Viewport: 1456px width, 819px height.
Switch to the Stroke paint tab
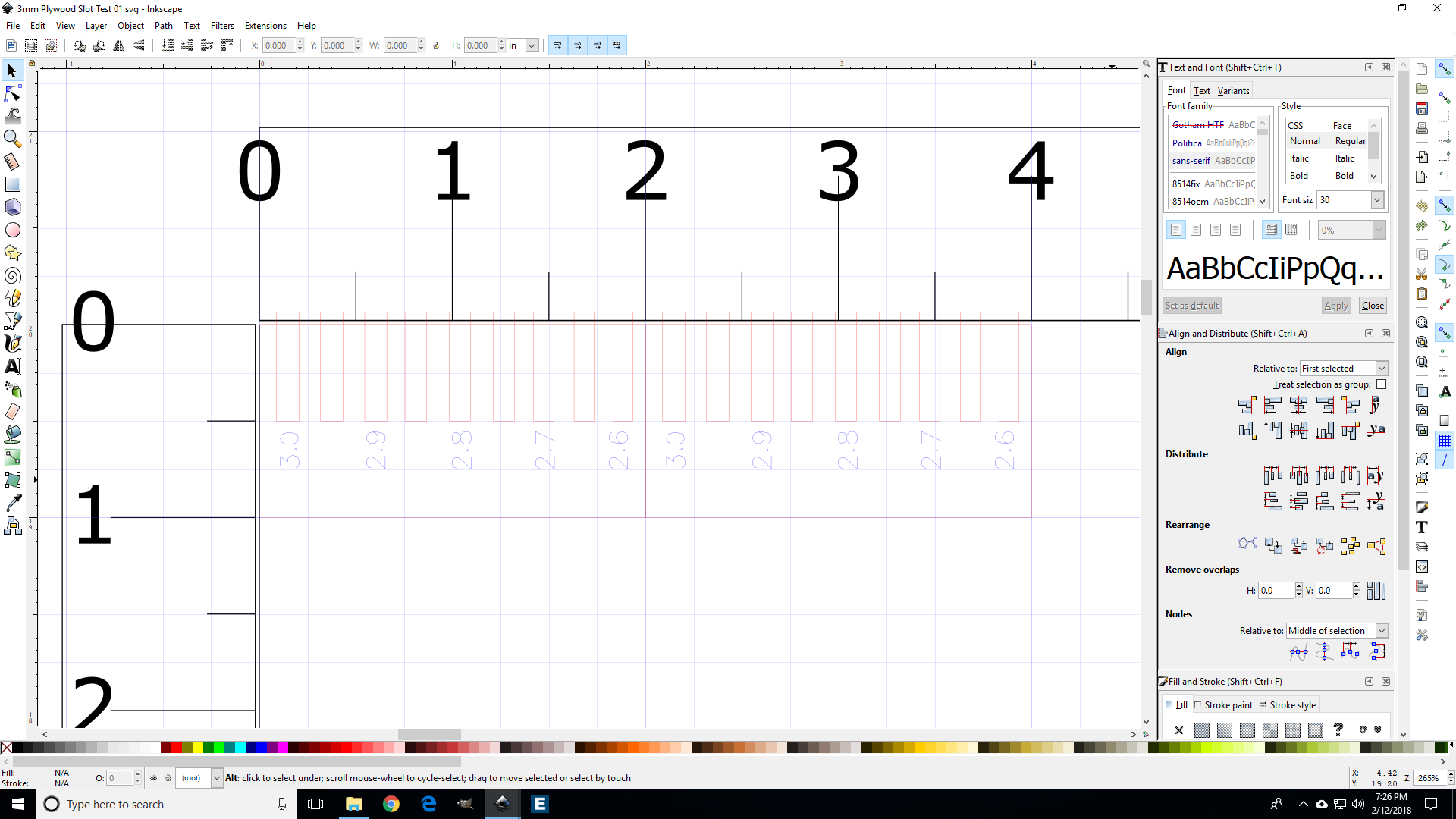[1224, 705]
